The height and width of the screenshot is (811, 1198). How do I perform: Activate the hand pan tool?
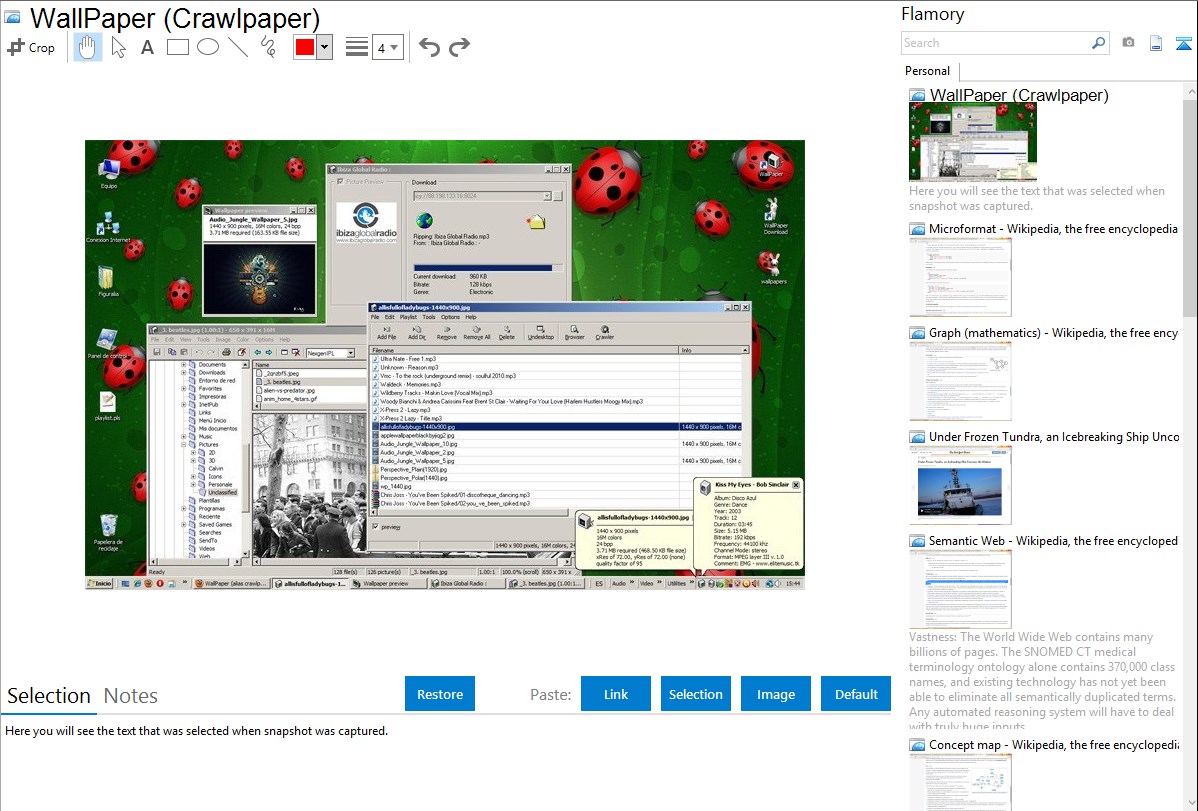[x=88, y=47]
